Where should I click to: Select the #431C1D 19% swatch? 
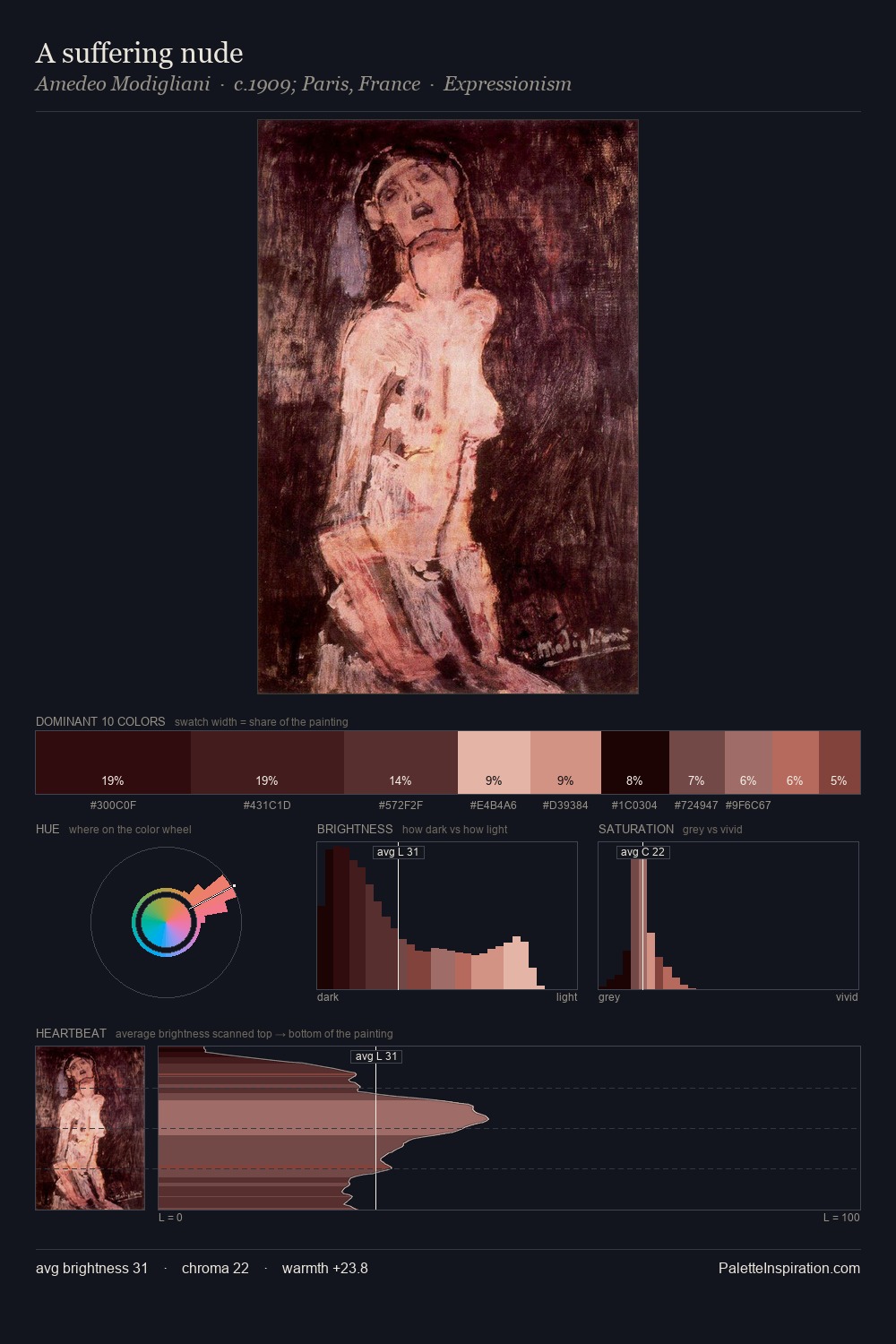tap(267, 762)
